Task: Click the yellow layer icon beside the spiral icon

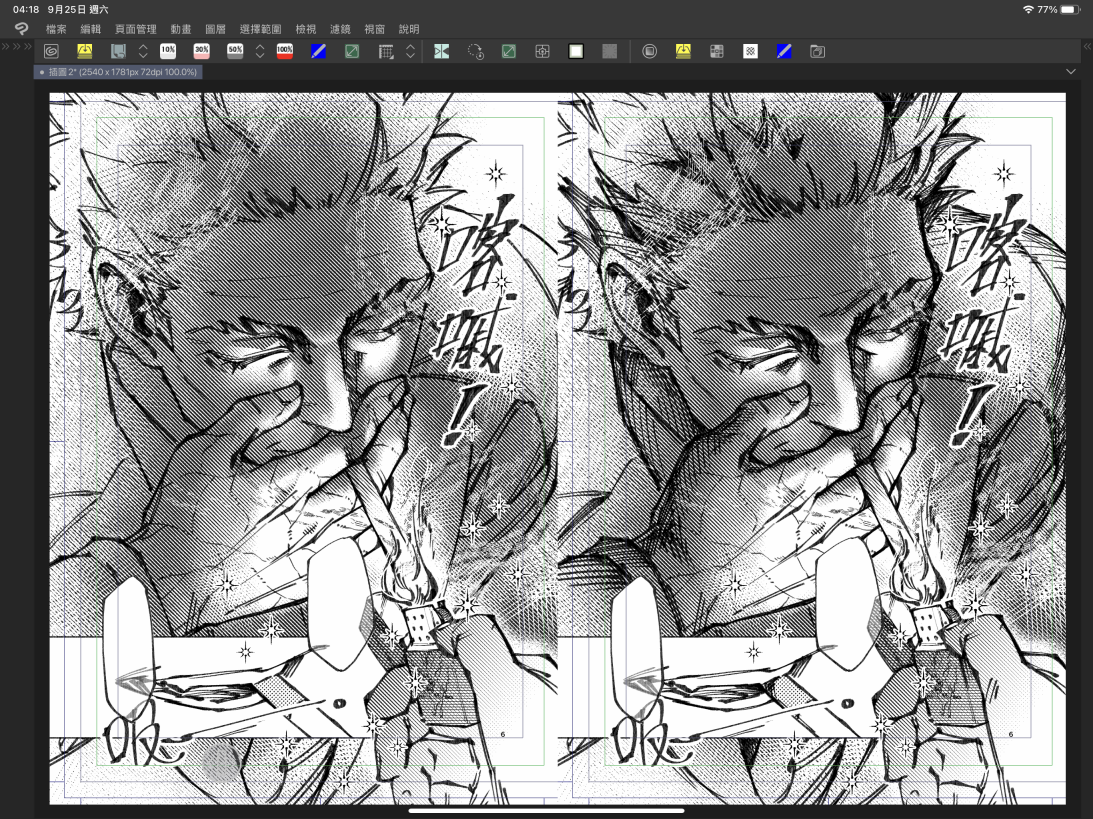Action: [x=84, y=52]
